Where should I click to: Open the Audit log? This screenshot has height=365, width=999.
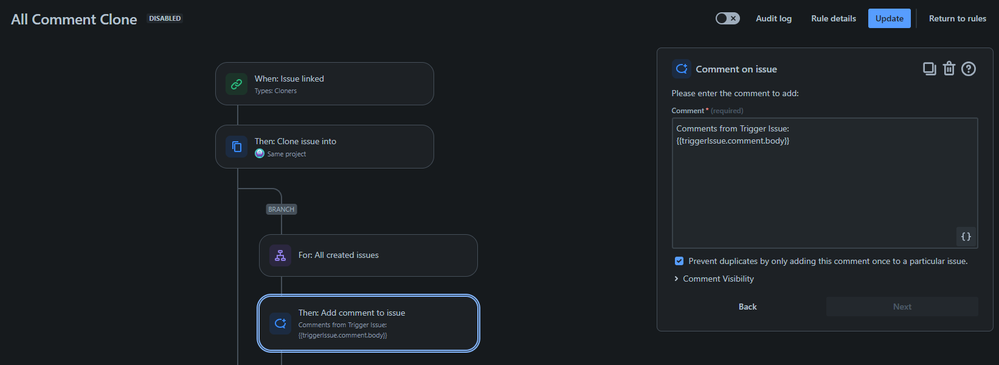pyautogui.click(x=773, y=18)
